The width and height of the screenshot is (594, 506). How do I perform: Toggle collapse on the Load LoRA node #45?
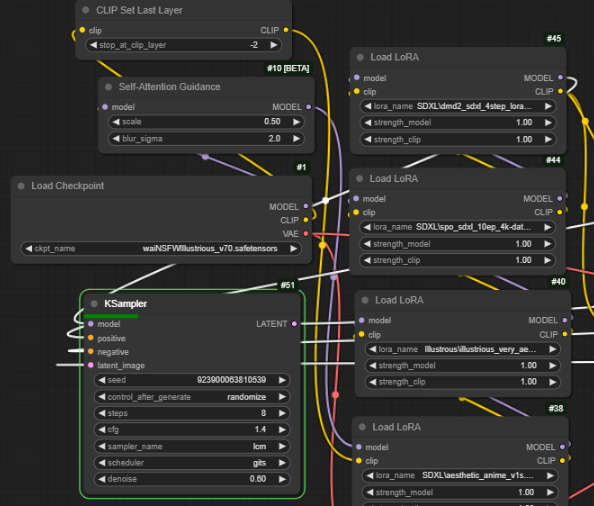[x=360, y=58]
